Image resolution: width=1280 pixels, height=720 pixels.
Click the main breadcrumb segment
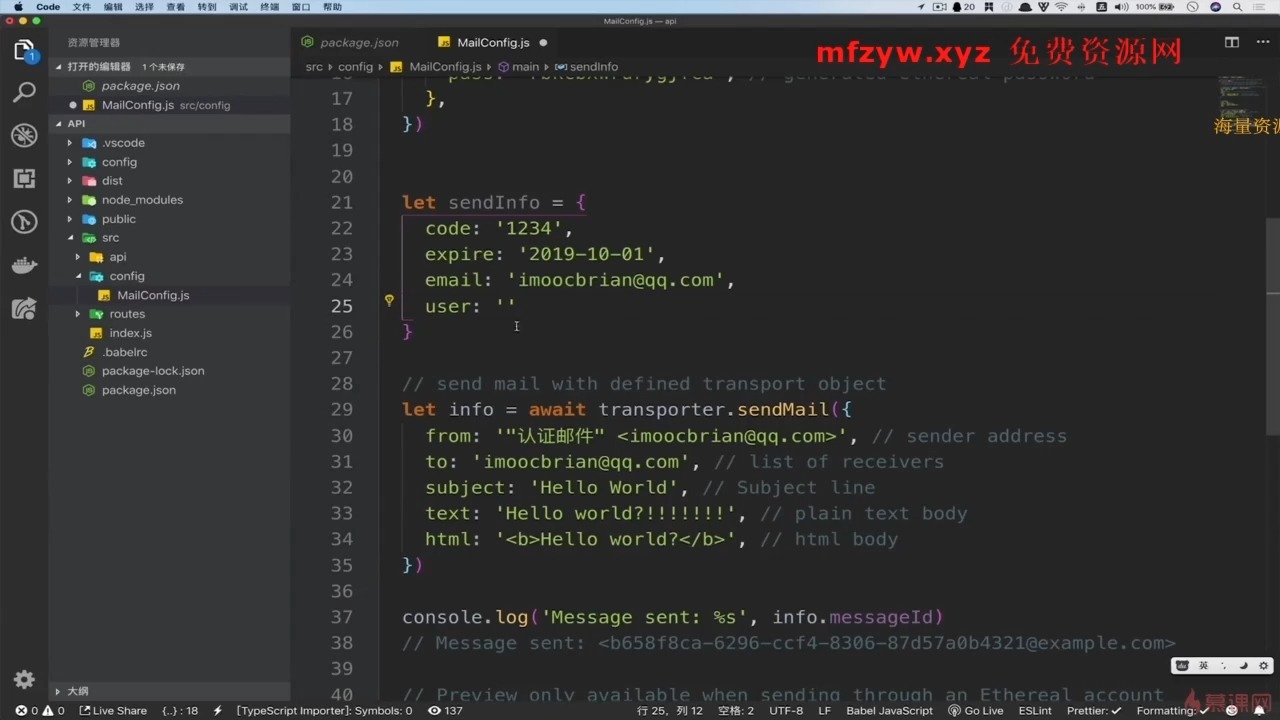[x=518, y=67]
